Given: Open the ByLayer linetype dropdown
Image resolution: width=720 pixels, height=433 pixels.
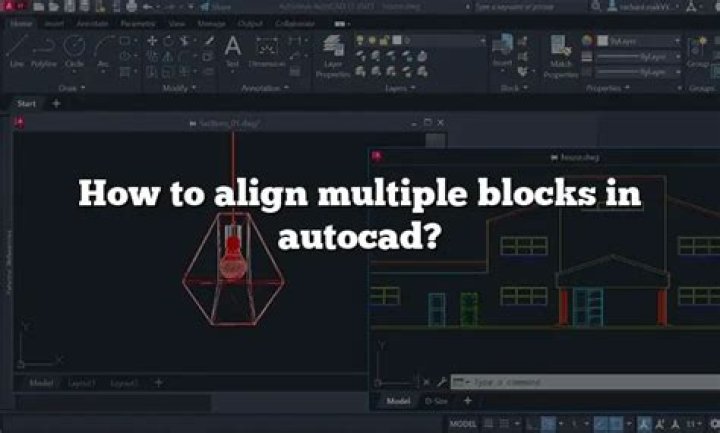Looking at the screenshot, I should click(x=639, y=72).
